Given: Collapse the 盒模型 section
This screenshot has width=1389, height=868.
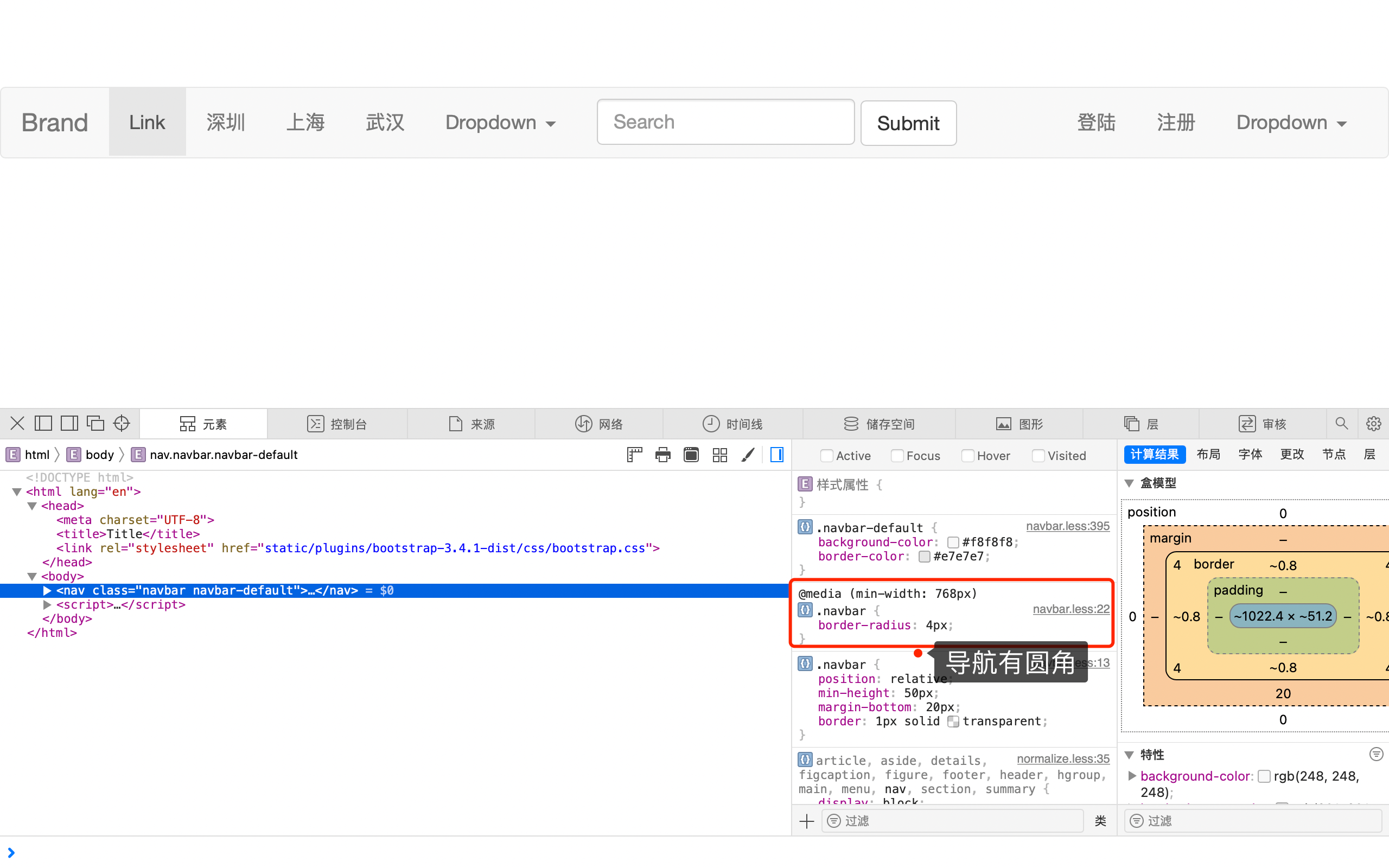Looking at the screenshot, I should tap(1130, 483).
